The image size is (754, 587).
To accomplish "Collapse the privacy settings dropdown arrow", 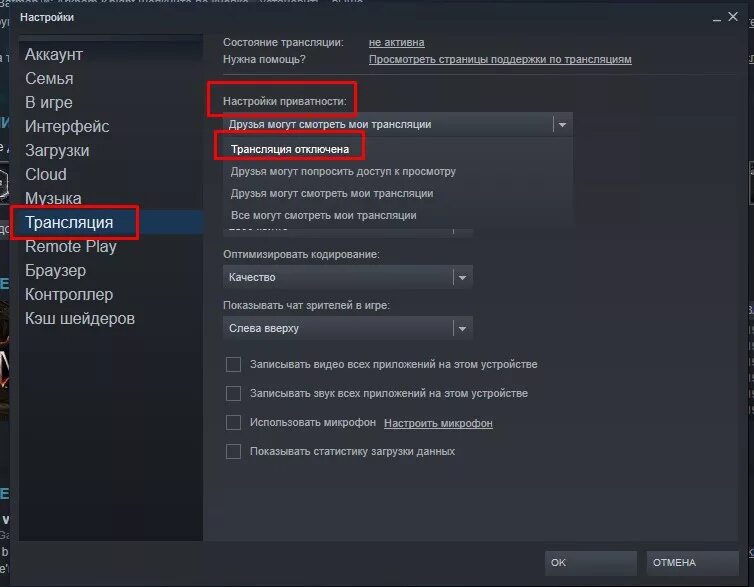I will pos(562,125).
